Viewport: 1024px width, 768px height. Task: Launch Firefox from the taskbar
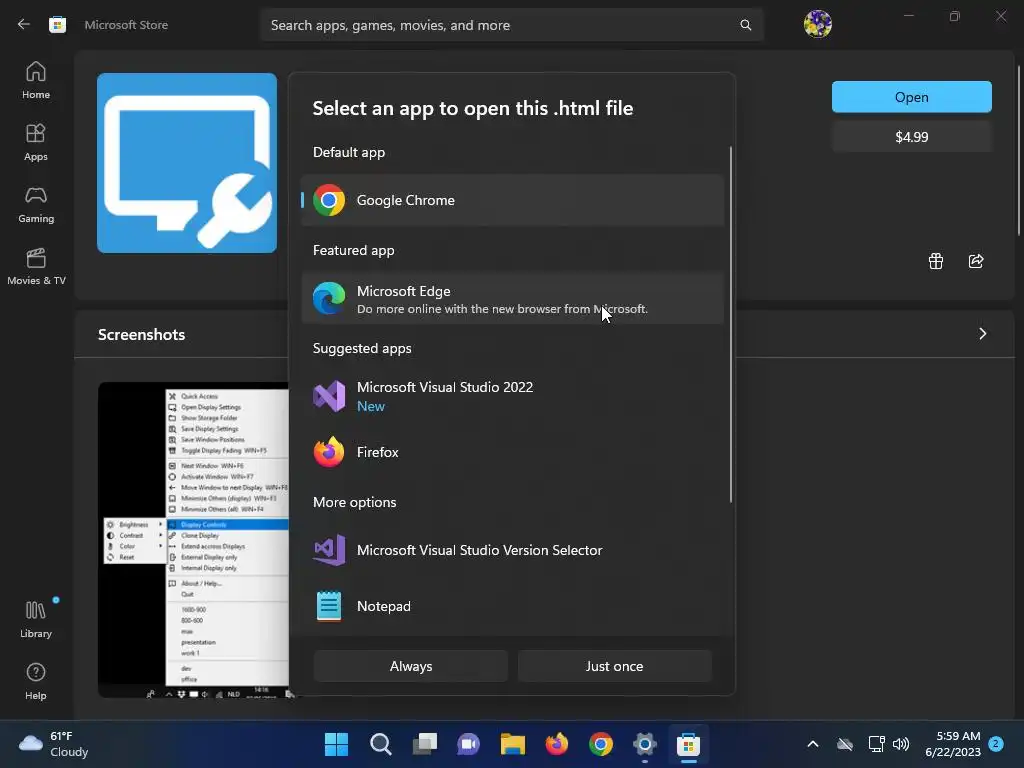pos(556,744)
